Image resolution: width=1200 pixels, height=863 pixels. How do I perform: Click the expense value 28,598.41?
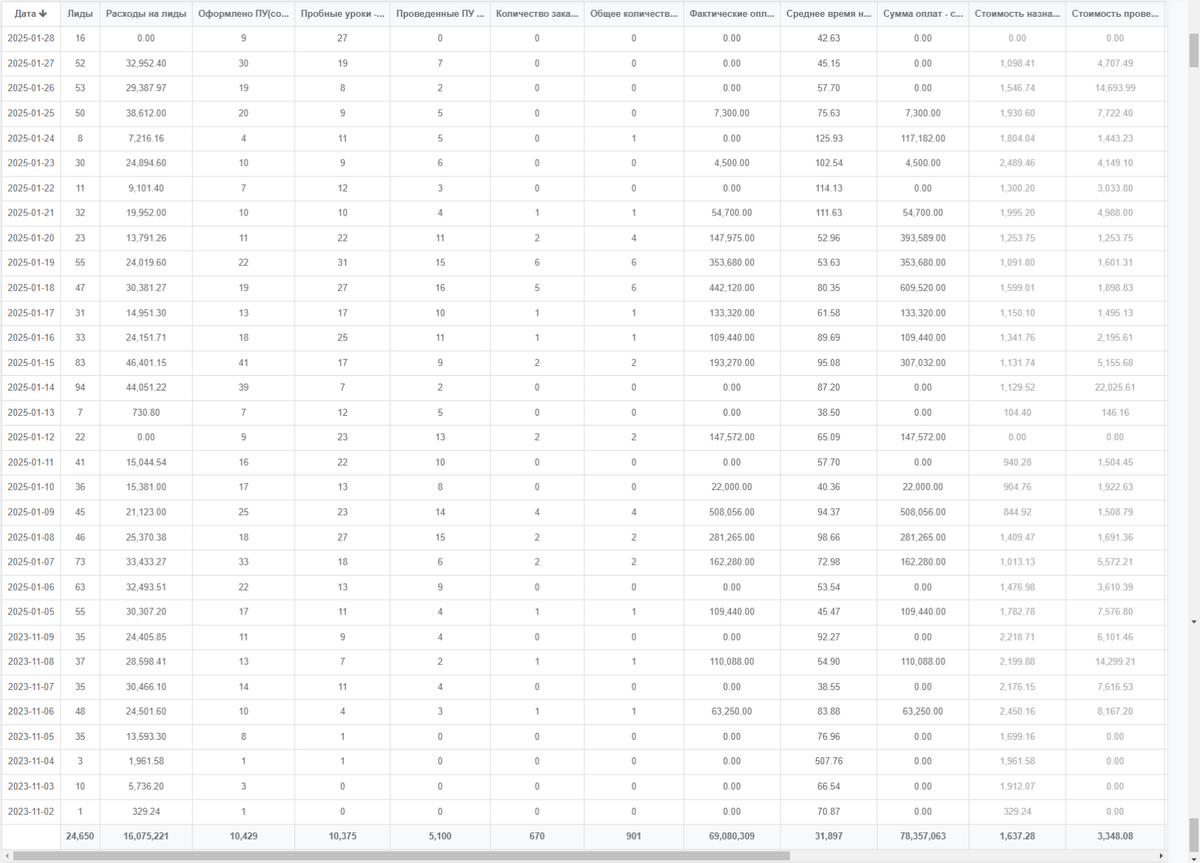[x=145, y=662]
